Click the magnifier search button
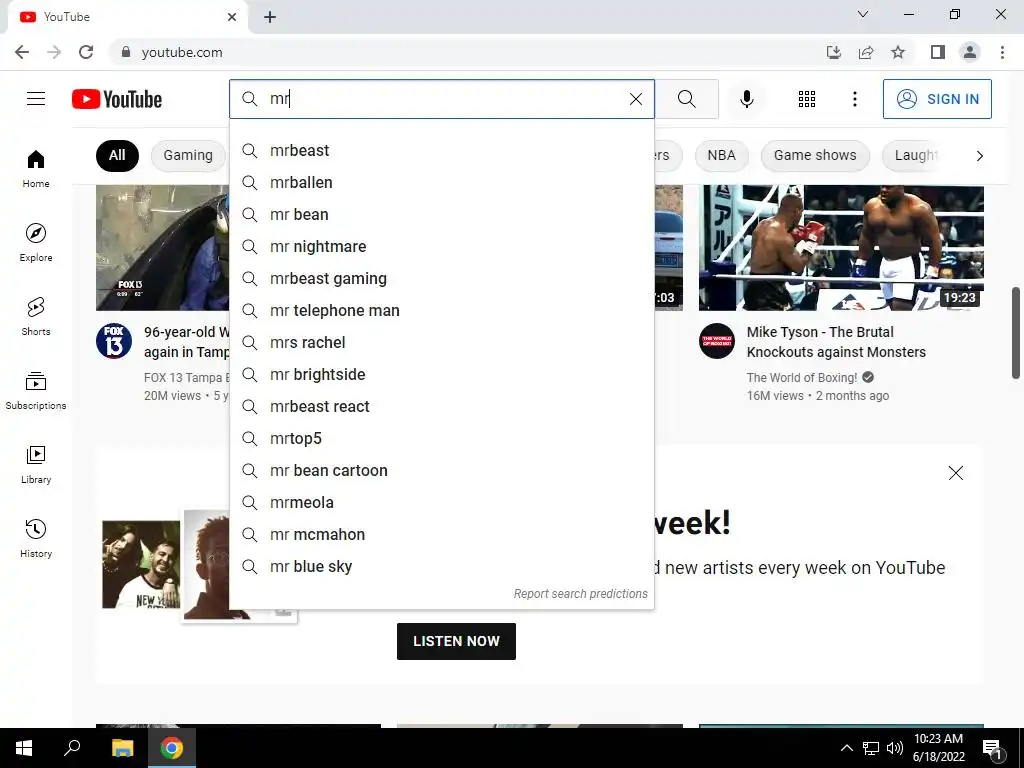Viewport: 1024px width, 768px height. pyautogui.click(x=686, y=99)
